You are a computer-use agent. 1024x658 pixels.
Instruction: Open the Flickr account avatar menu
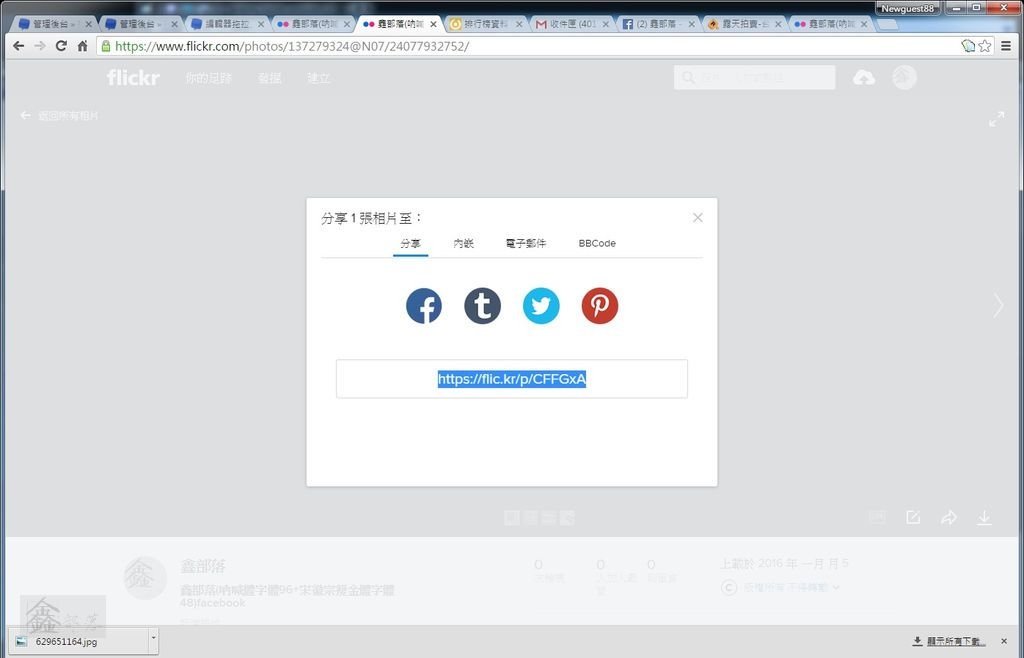click(x=904, y=78)
